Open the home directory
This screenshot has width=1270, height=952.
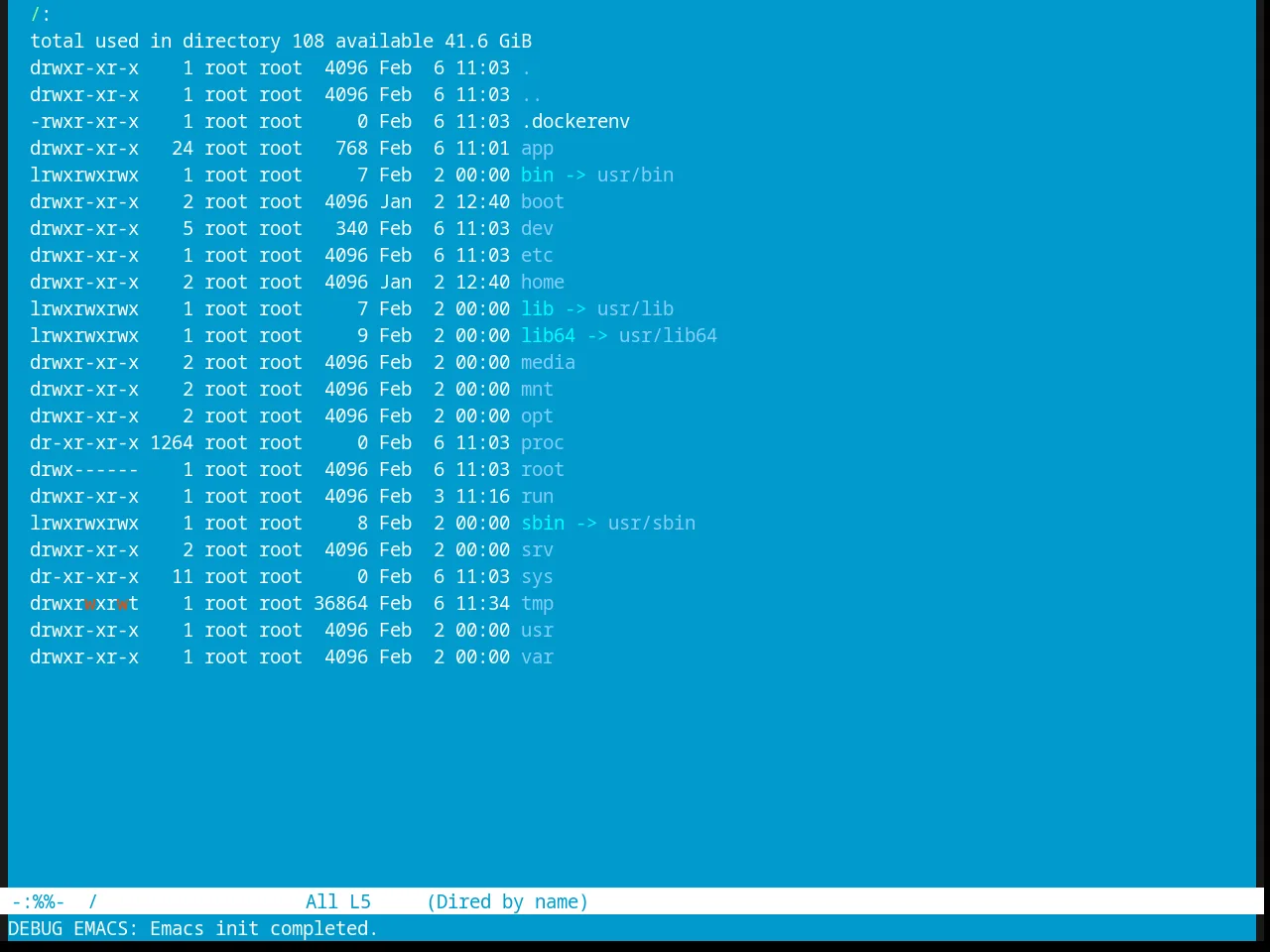(543, 282)
